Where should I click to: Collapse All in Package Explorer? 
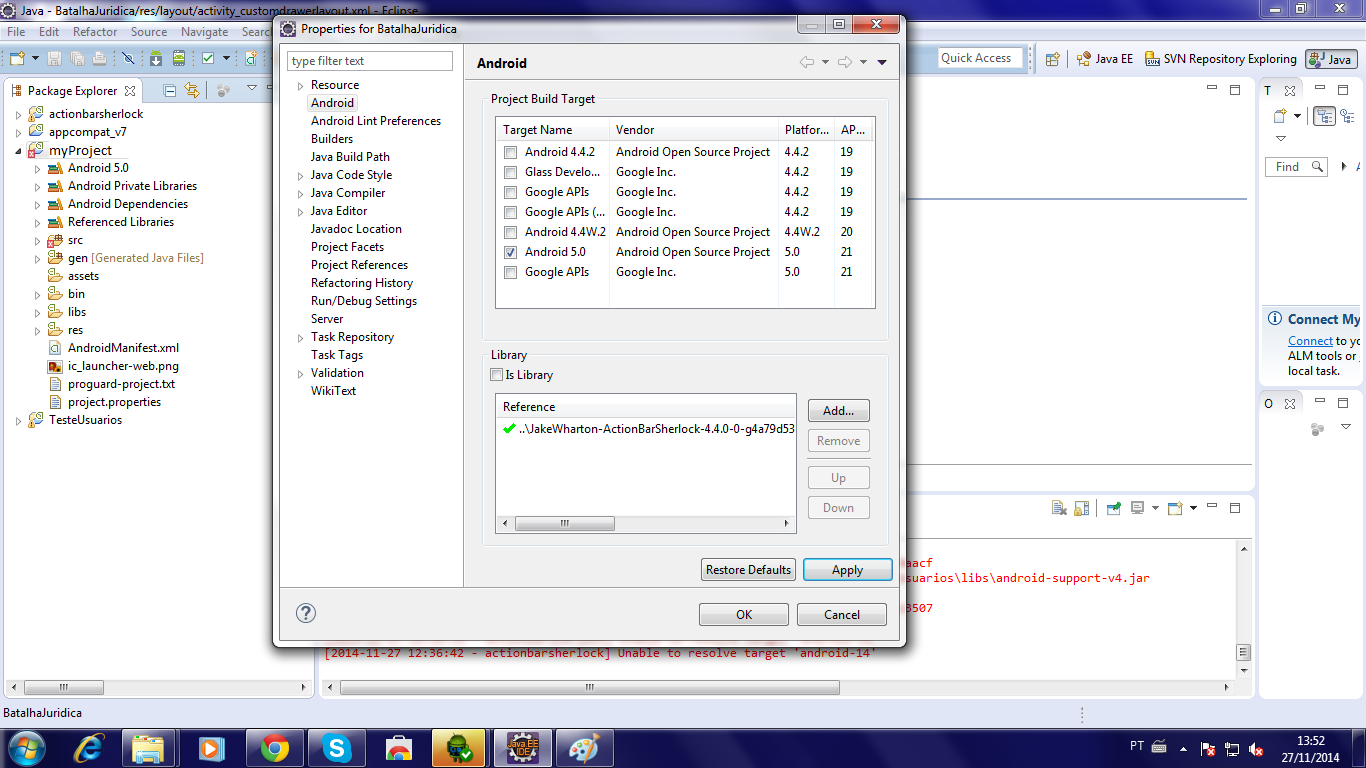[x=170, y=90]
